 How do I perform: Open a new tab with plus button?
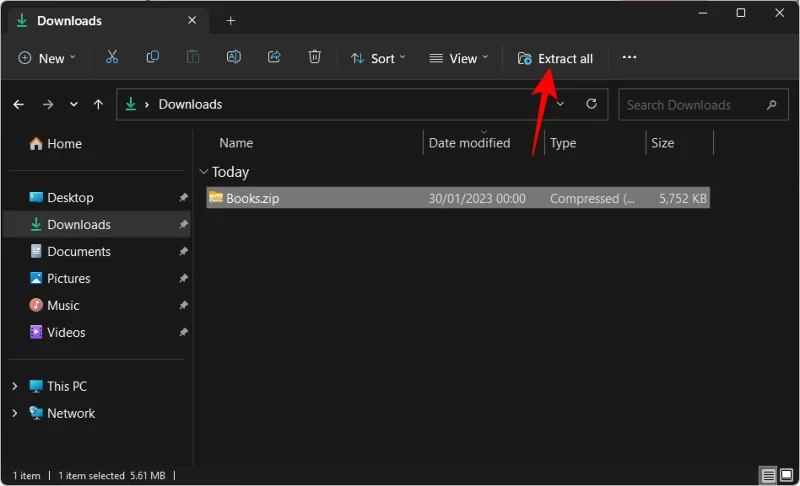230,20
